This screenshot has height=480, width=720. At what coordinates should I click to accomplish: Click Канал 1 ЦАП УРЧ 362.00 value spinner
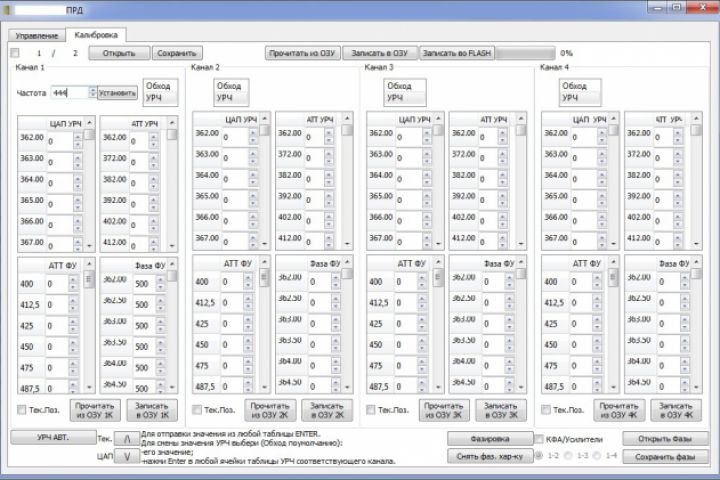78,141
